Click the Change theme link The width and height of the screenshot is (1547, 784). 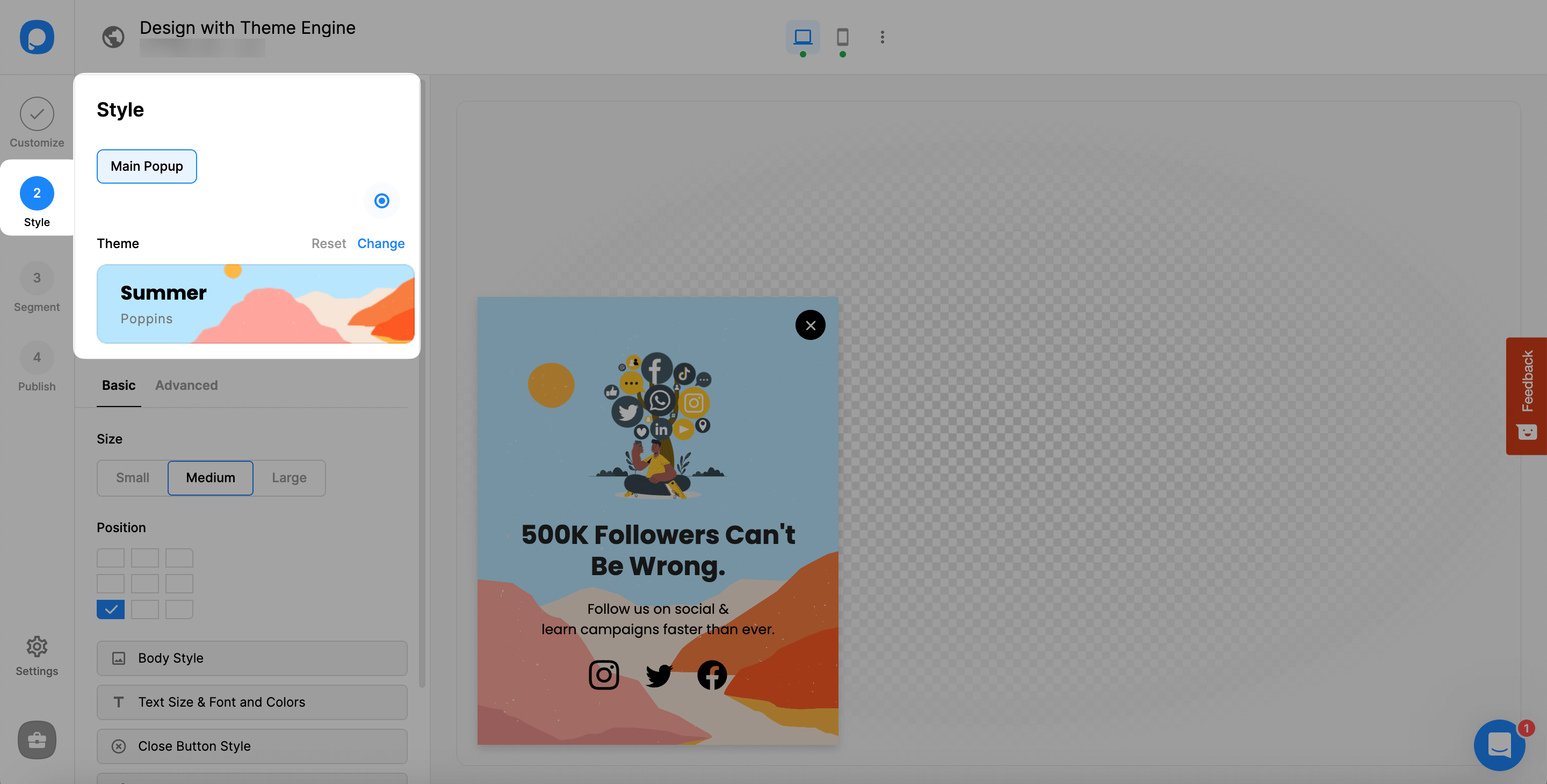point(381,244)
